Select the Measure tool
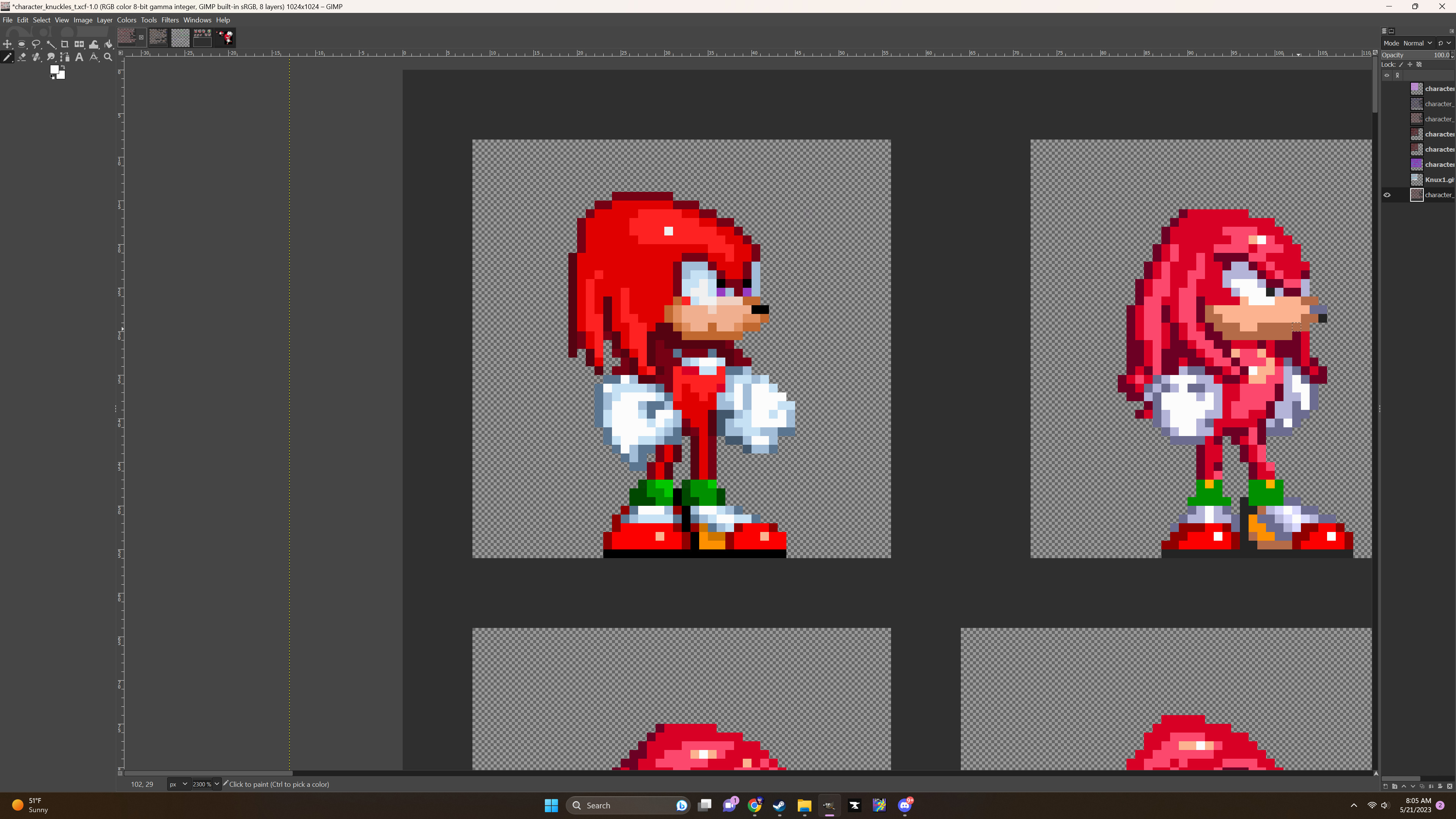The image size is (1456, 819). [94, 57]
